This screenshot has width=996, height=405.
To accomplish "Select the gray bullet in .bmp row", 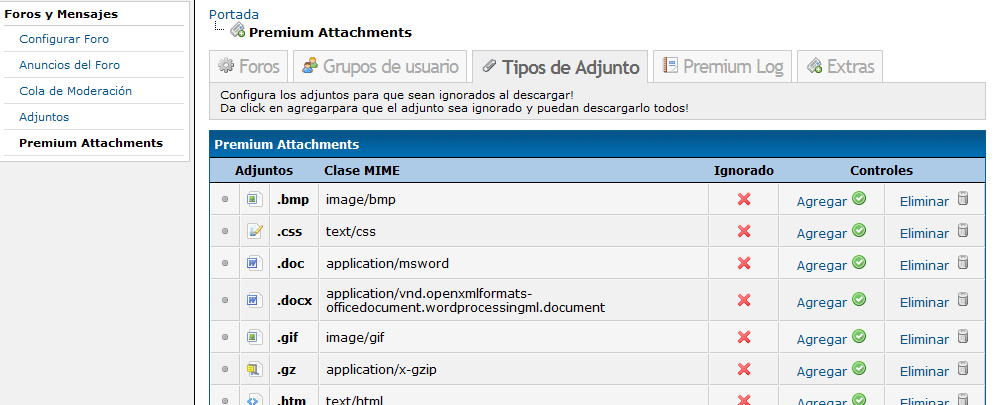I will point(225,200).
